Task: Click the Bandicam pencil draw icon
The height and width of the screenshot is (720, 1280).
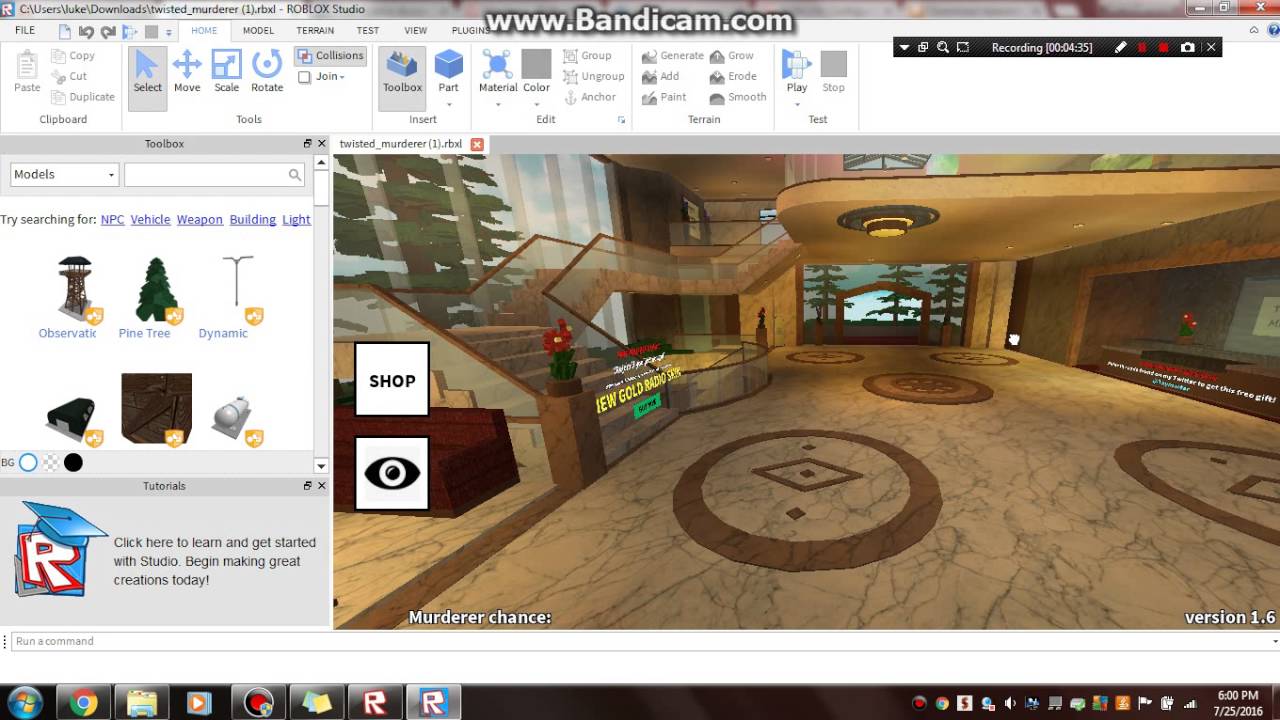Action: coord(1120,47)
